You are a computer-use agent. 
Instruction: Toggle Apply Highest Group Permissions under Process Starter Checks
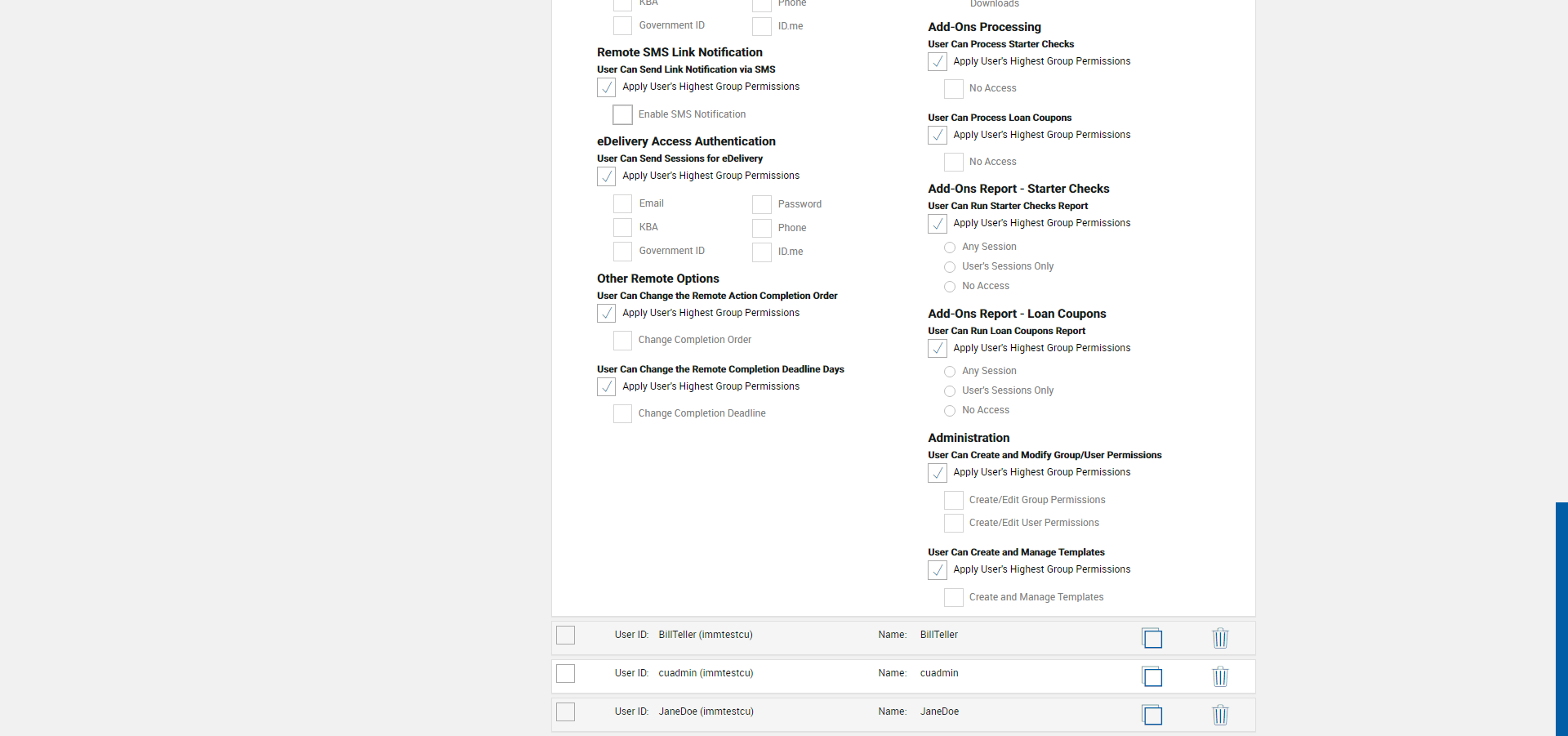(x=938, y=62)
